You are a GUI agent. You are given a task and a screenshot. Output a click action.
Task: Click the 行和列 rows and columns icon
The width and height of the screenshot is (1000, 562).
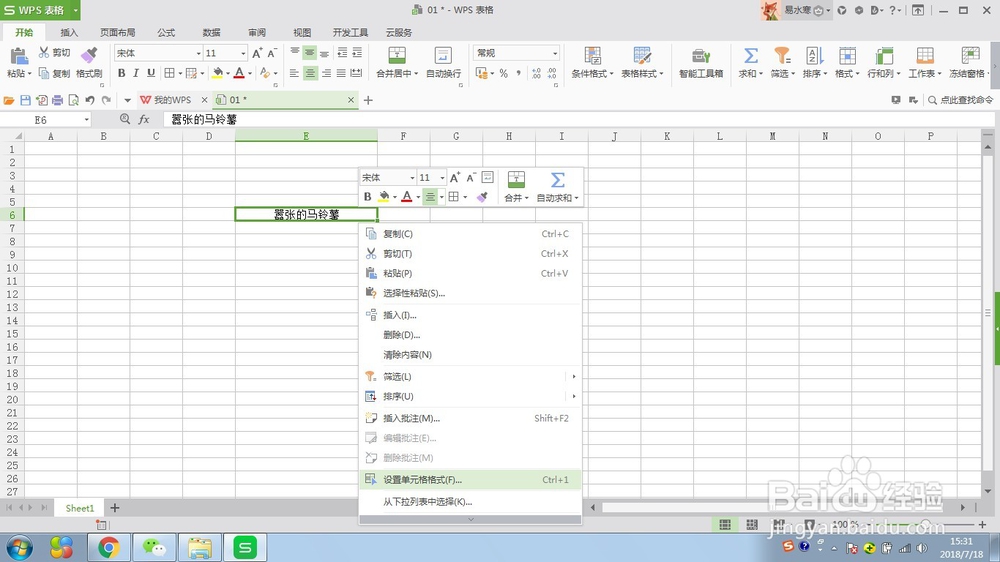[x=884, y=55]
